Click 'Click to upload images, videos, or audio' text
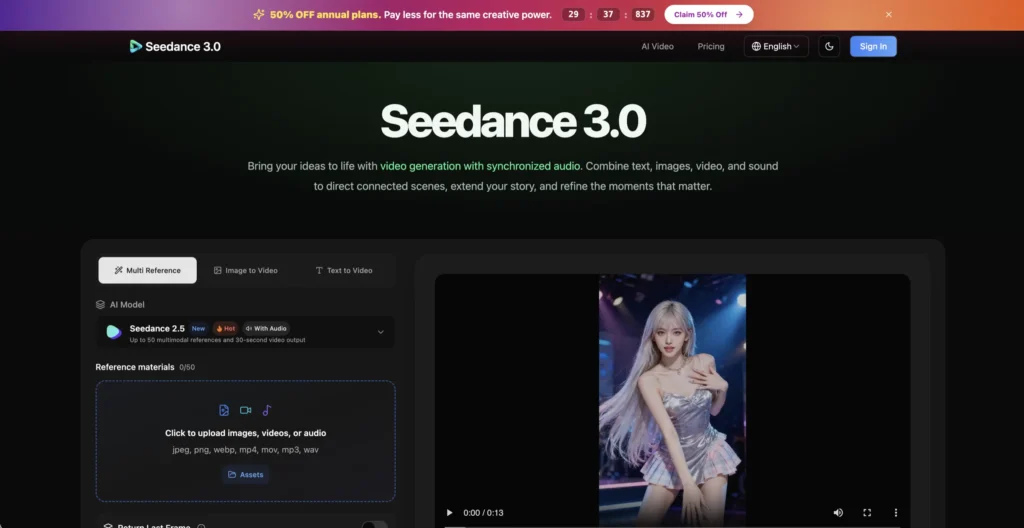Image resolution: width=1024 pixels, height=528 pixels. click(x=246, y=433)
